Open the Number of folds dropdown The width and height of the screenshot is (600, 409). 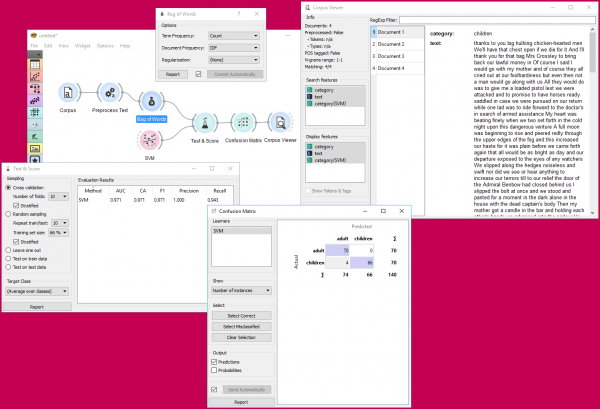pyautogui.click(x=59, y=196)
